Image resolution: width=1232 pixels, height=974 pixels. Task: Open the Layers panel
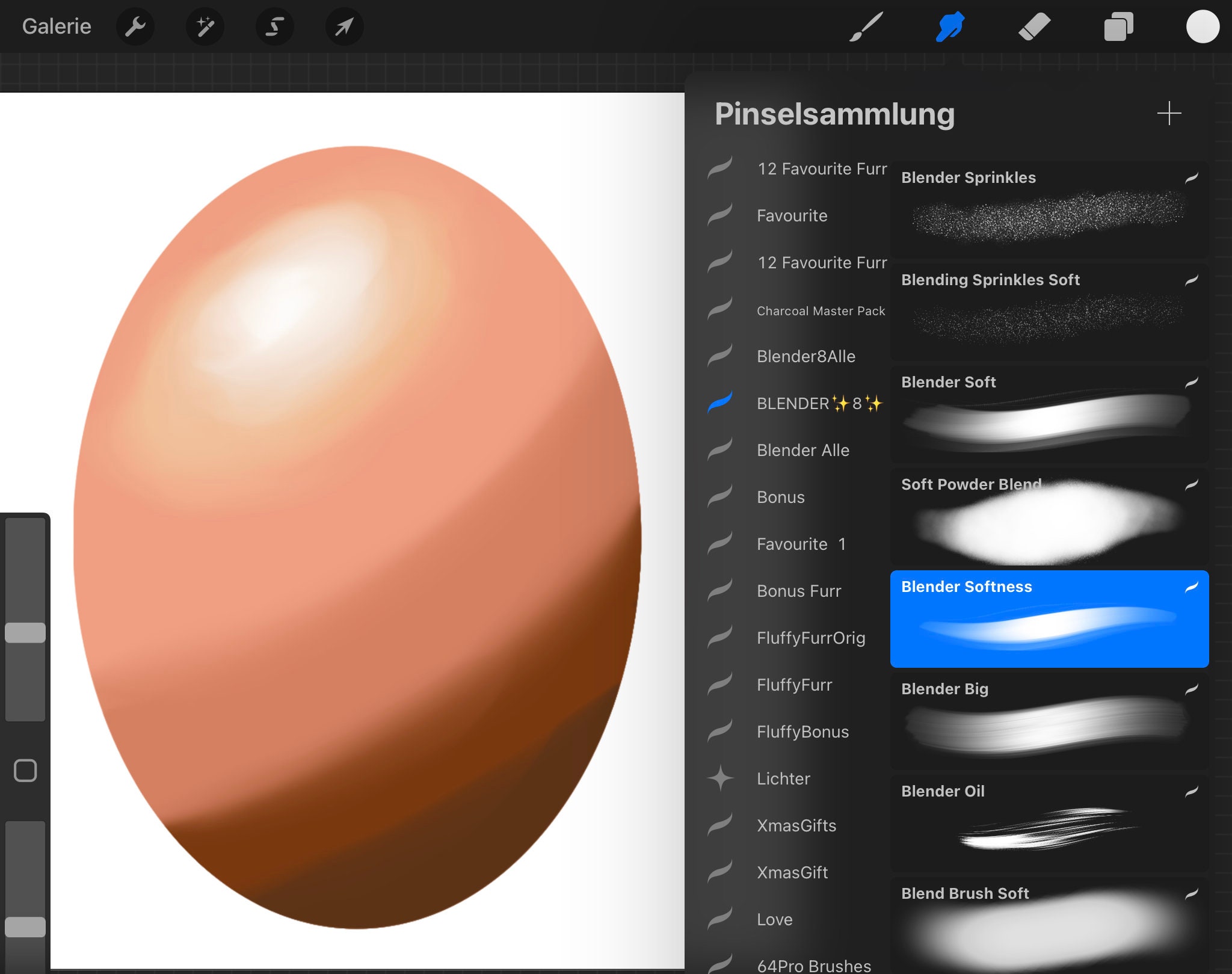1118,26
